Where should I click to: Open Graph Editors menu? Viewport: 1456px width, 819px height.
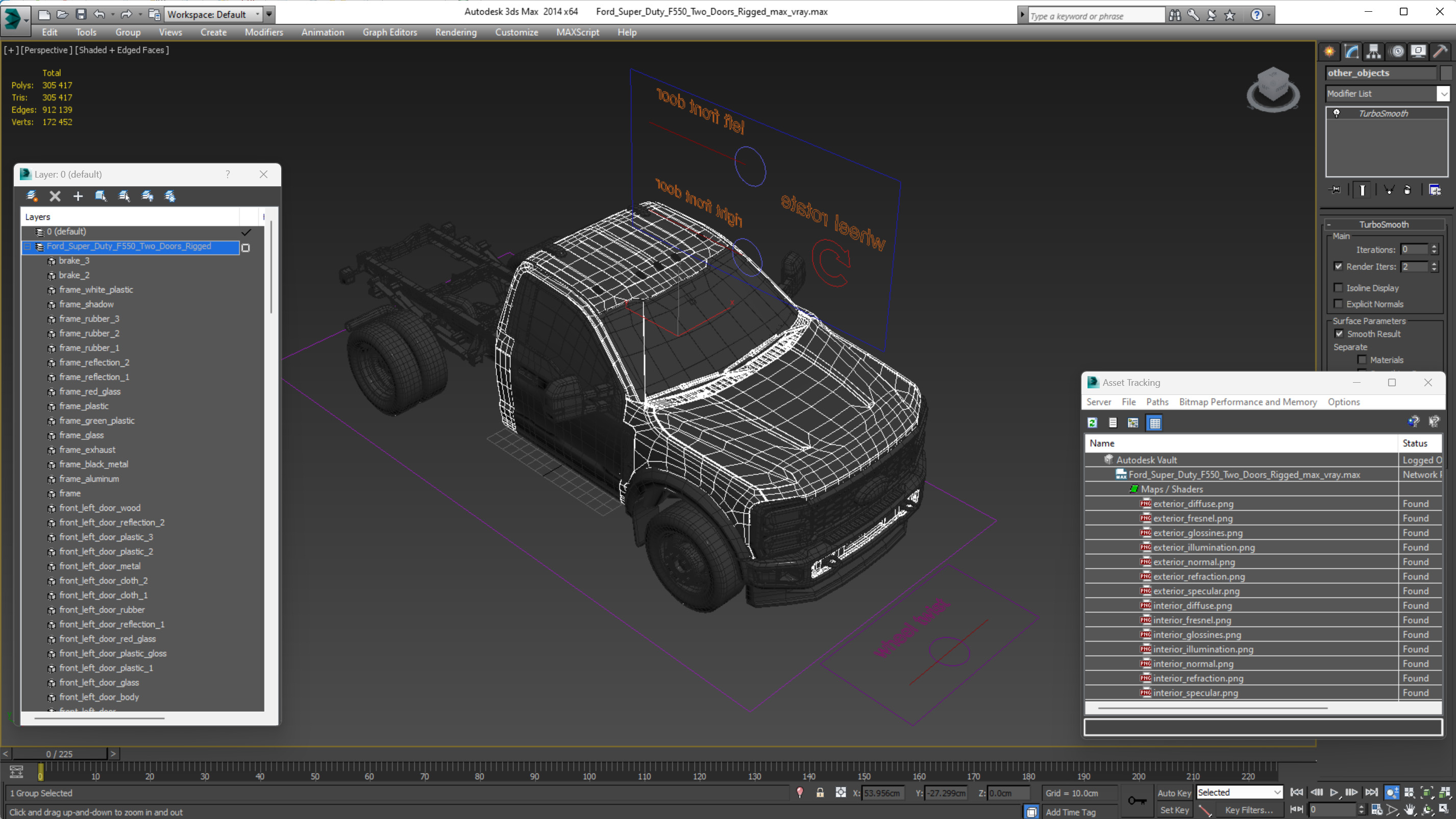pos(389,32)
